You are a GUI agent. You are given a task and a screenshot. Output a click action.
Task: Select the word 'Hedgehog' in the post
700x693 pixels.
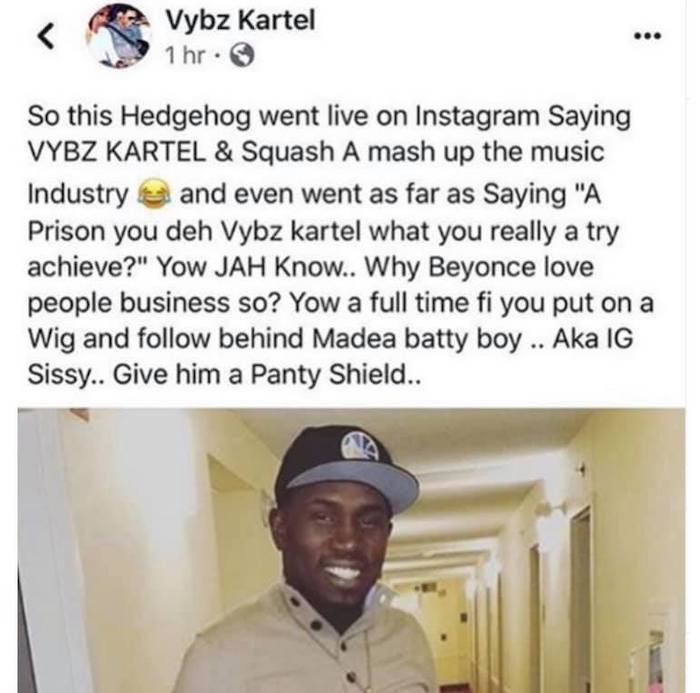point(186,117)
